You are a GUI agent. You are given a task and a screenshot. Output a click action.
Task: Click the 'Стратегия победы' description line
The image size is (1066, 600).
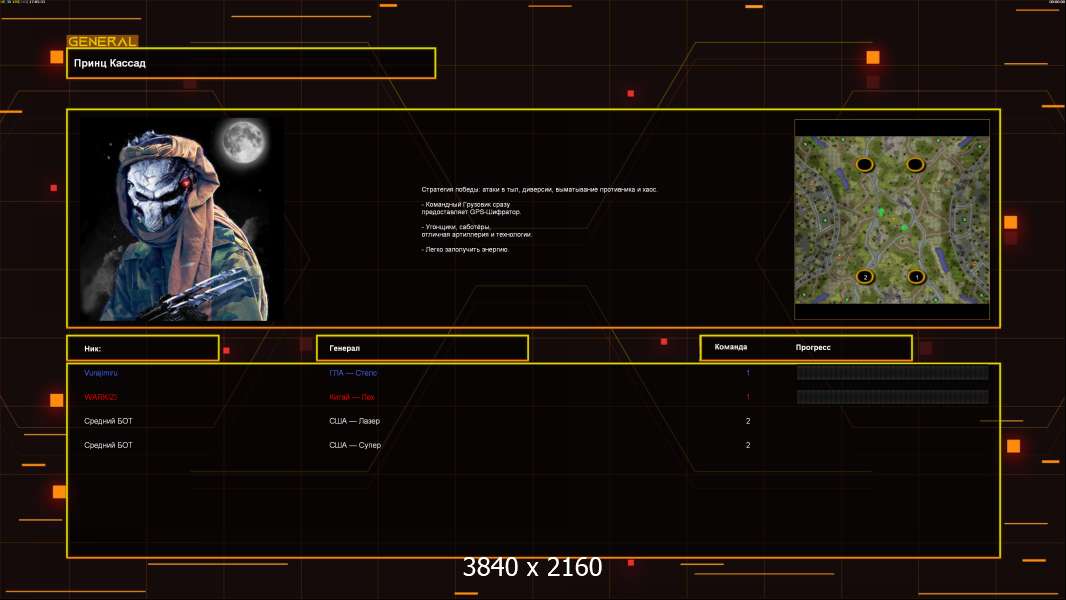point(539,190)
